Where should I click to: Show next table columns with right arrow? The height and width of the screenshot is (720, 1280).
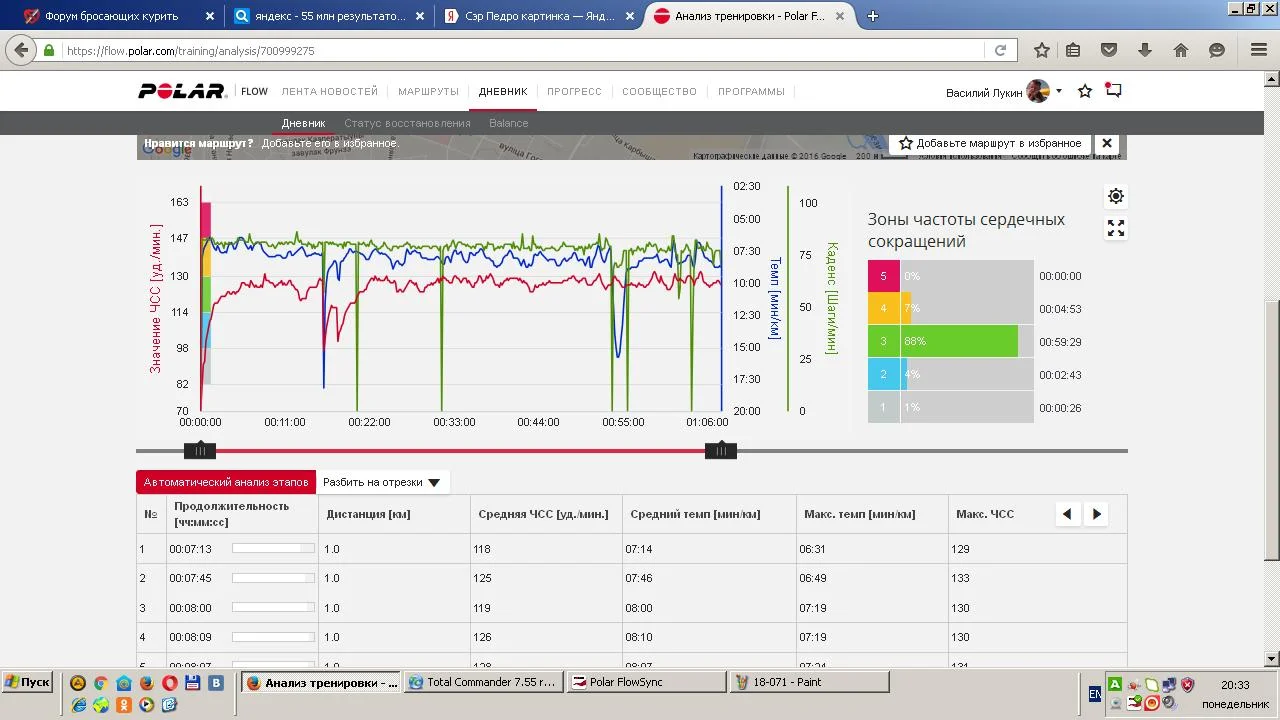1097,514
